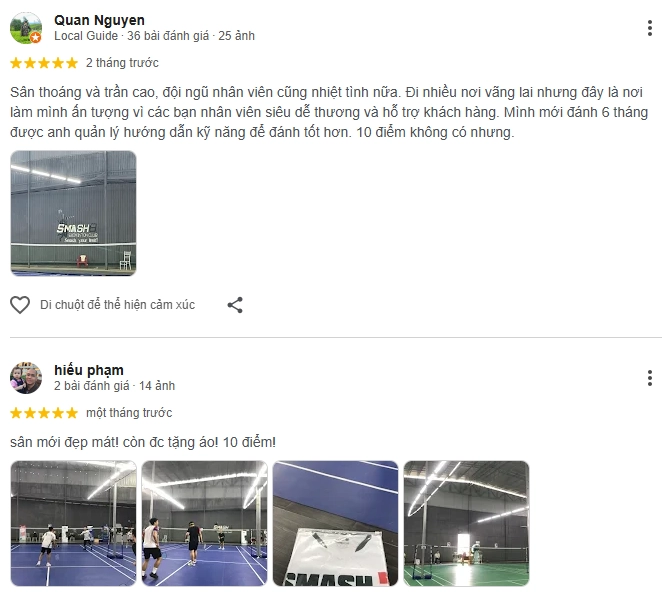Click the heart icon to react to review
Image resolution: width=669 pixels, height=598 pixels.
point(20,305)
